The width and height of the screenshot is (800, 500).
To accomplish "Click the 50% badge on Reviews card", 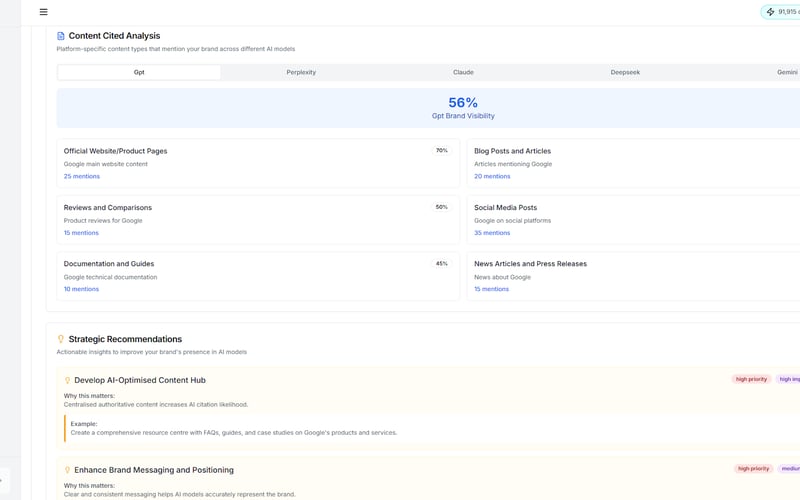I will click(442, 207).
